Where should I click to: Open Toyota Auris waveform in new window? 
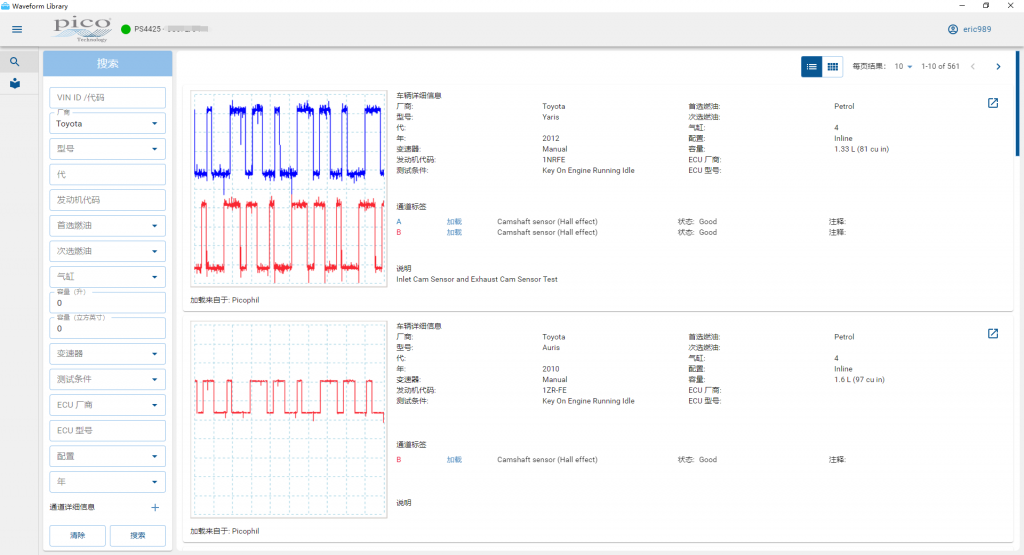[x=992, y=334]
